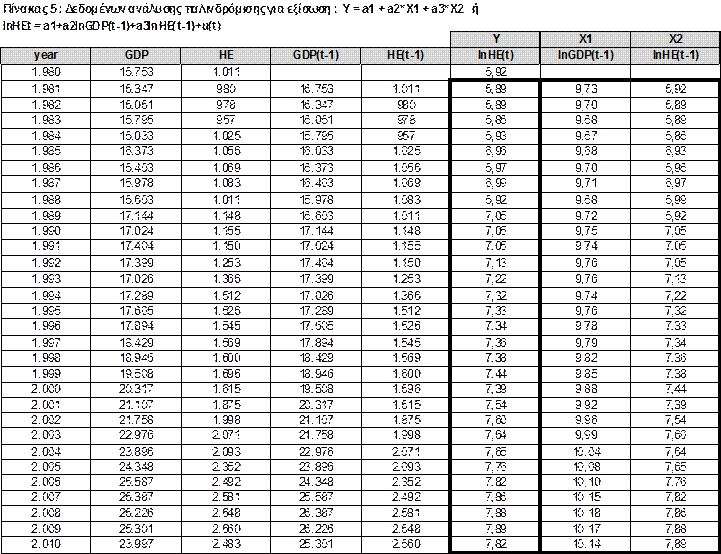The width and height of the screenshot is (721, 554).
Task: Click the HE value '1.512' in row 1.994
Action: pyautogui.click(x=226, y=296)
